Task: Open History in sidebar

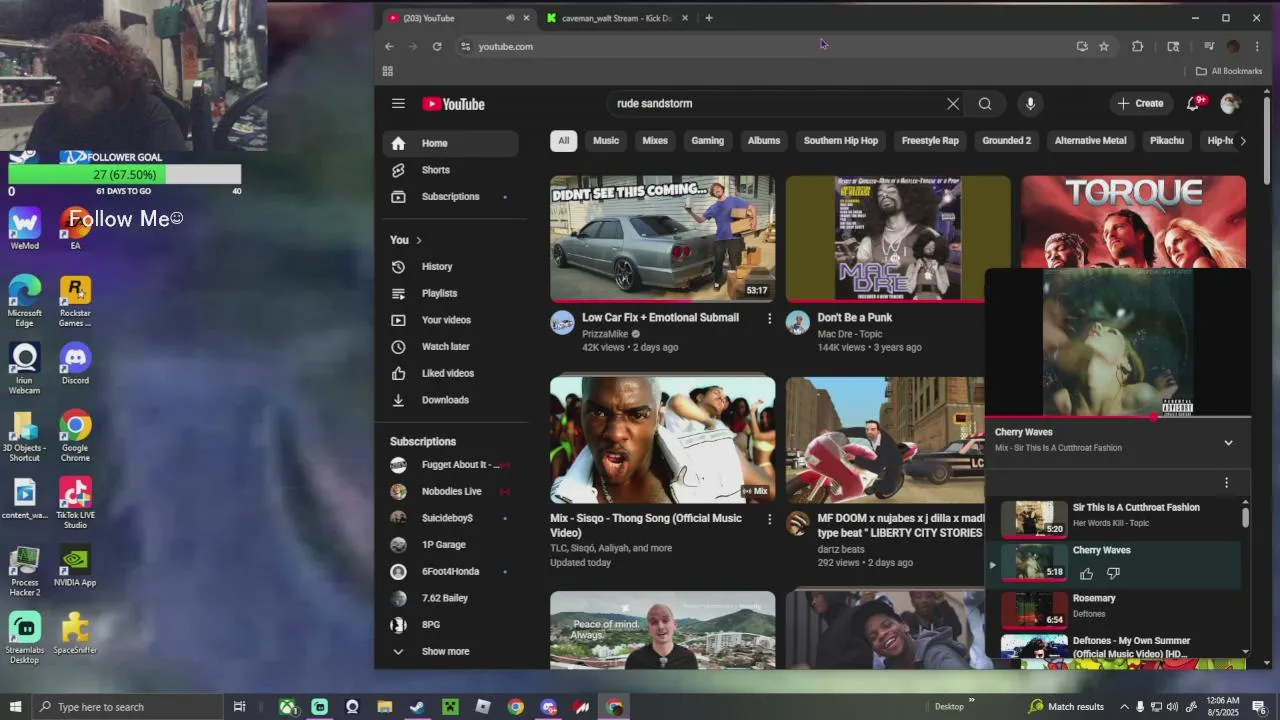Action: [450, 267]
